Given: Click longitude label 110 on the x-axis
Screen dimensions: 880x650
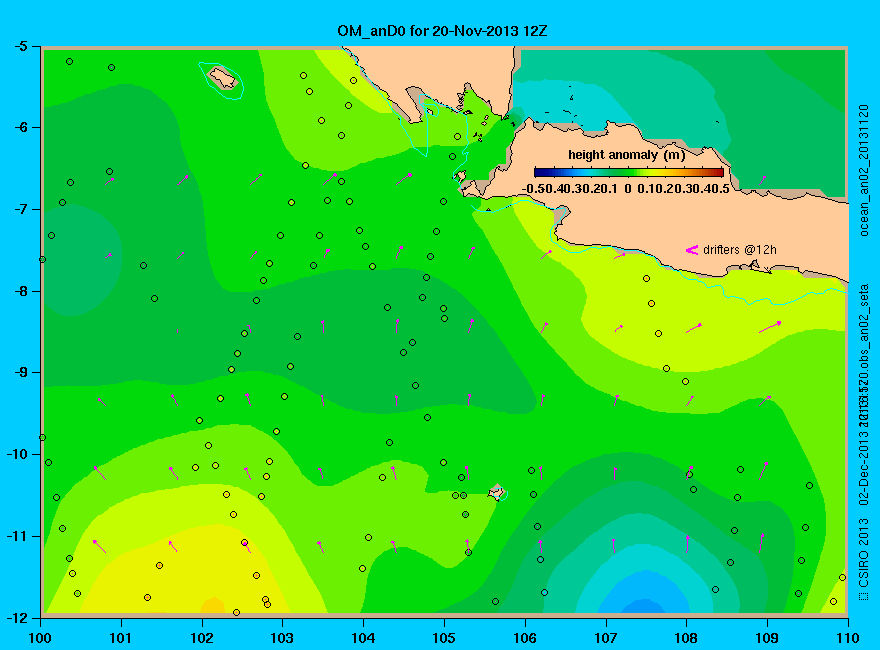Looking at the screenshot, I should click(848, 638).
